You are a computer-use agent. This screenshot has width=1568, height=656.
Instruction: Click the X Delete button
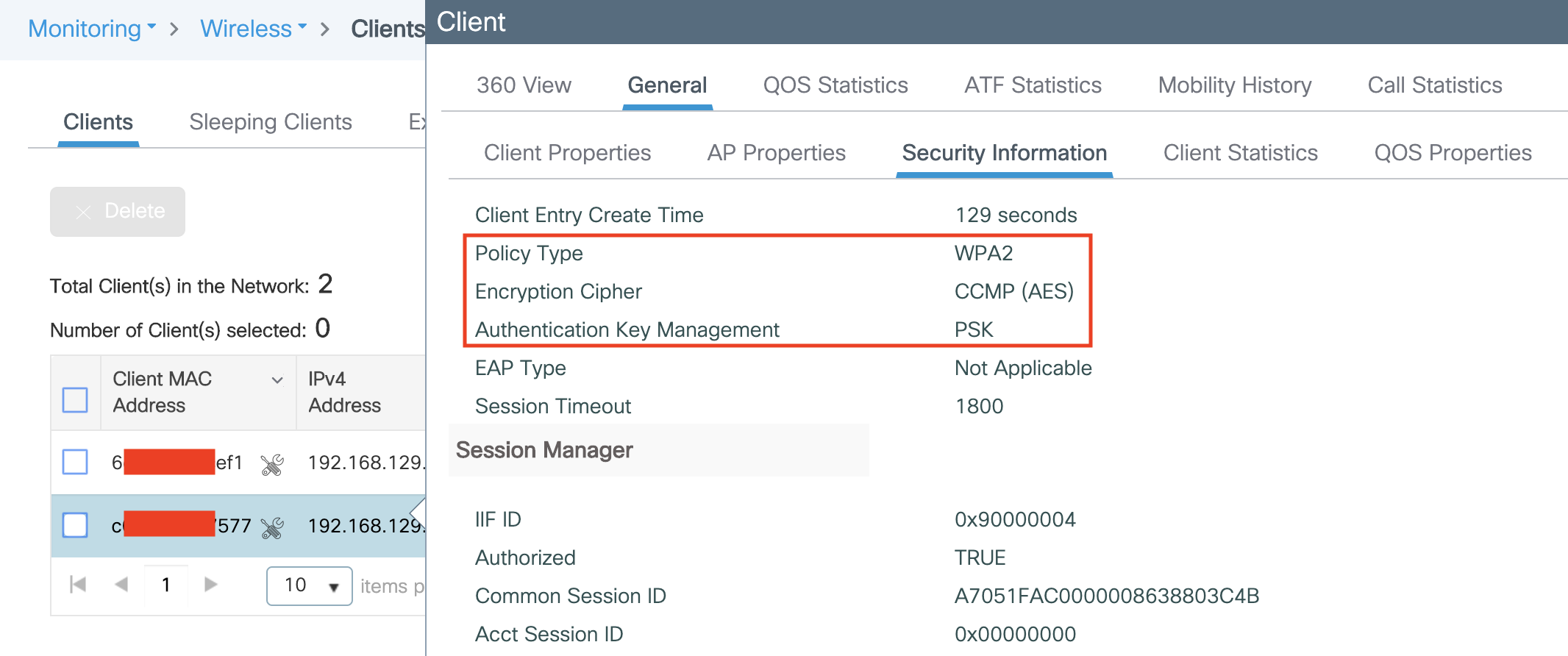pos(118,212)
